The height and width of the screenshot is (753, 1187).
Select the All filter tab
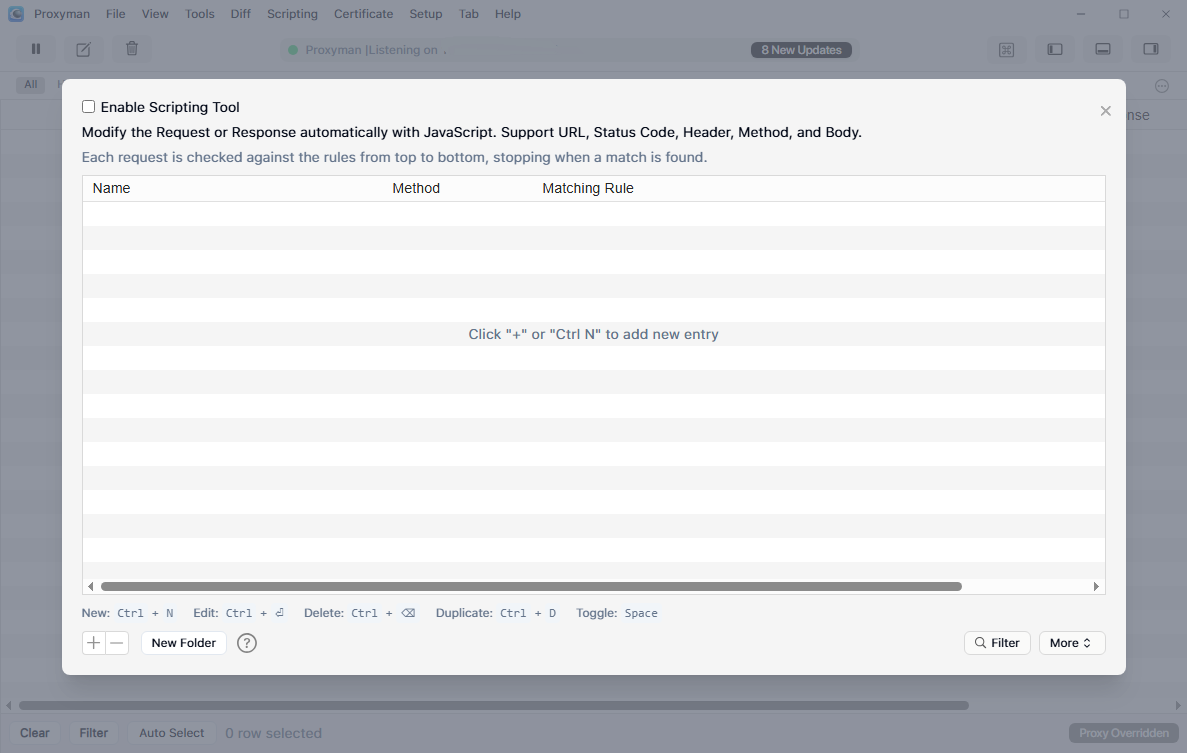[30, 84]
